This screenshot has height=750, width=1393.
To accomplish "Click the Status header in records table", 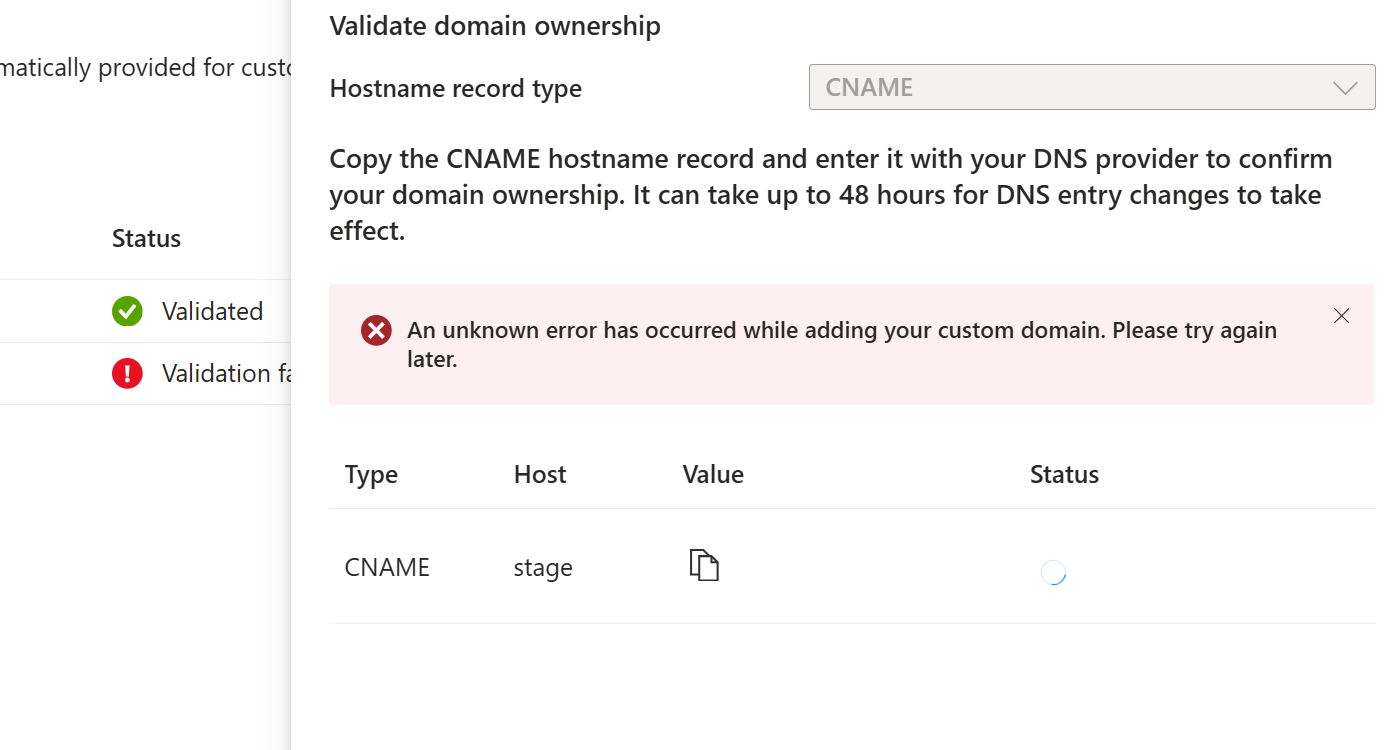I will tap(1064, 474).
